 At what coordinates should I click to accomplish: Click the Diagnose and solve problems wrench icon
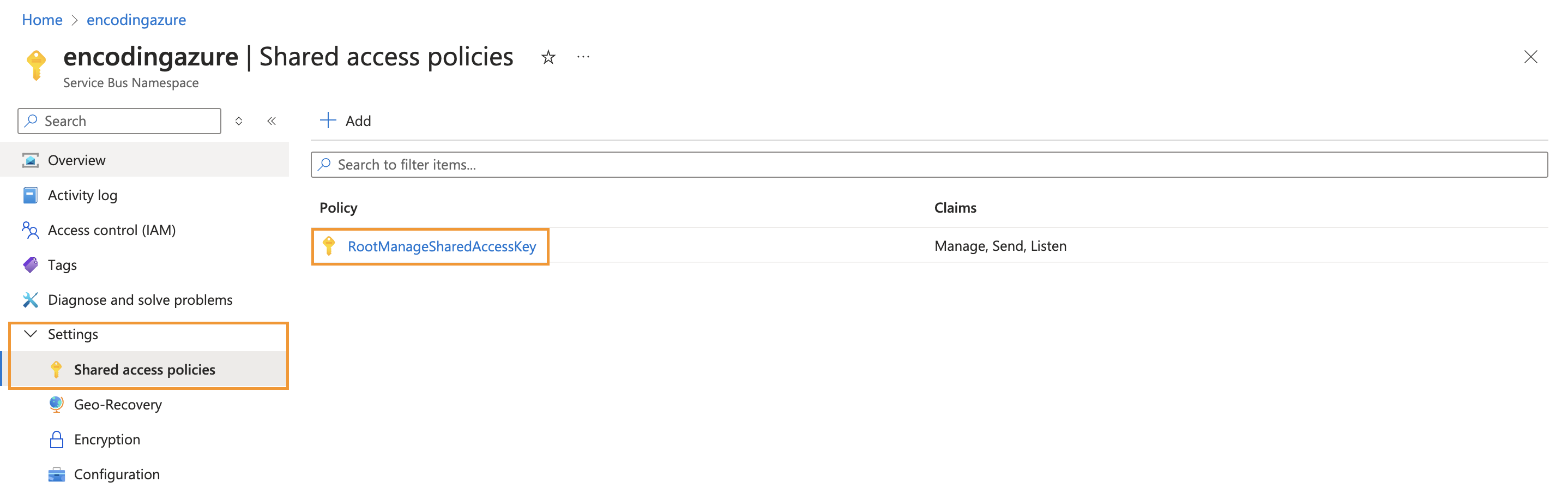[x=30, y=299]
